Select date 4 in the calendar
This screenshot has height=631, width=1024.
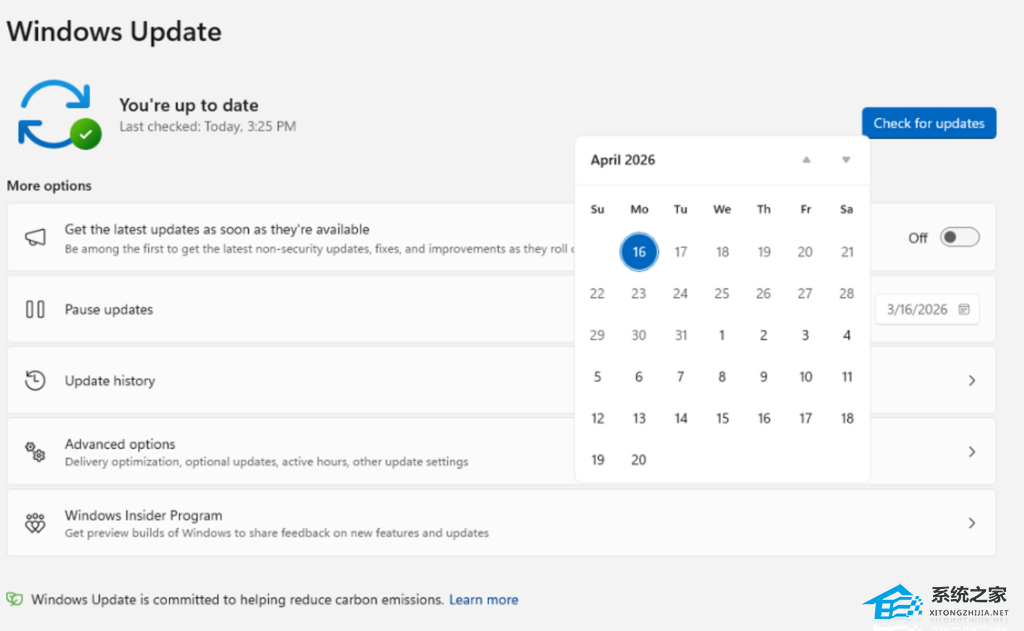(x=846, y=335)
